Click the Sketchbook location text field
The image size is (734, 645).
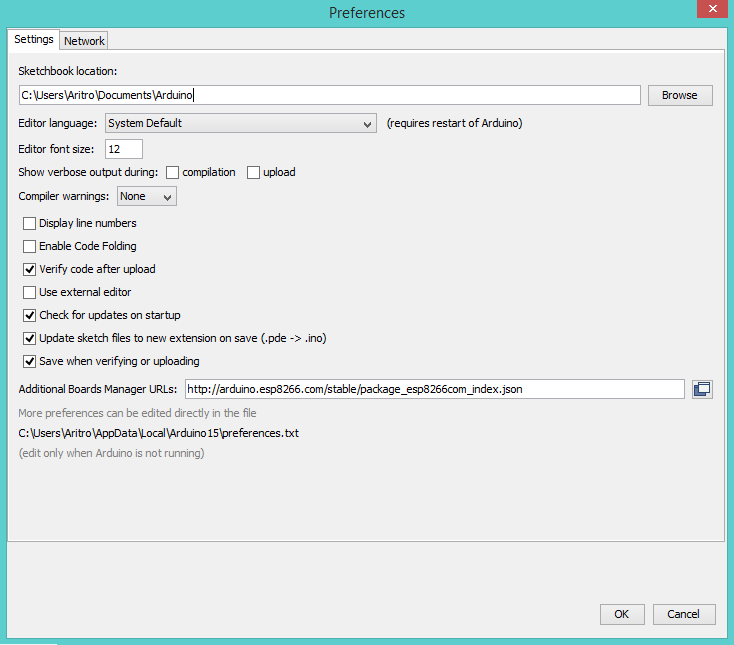[329, 95]
